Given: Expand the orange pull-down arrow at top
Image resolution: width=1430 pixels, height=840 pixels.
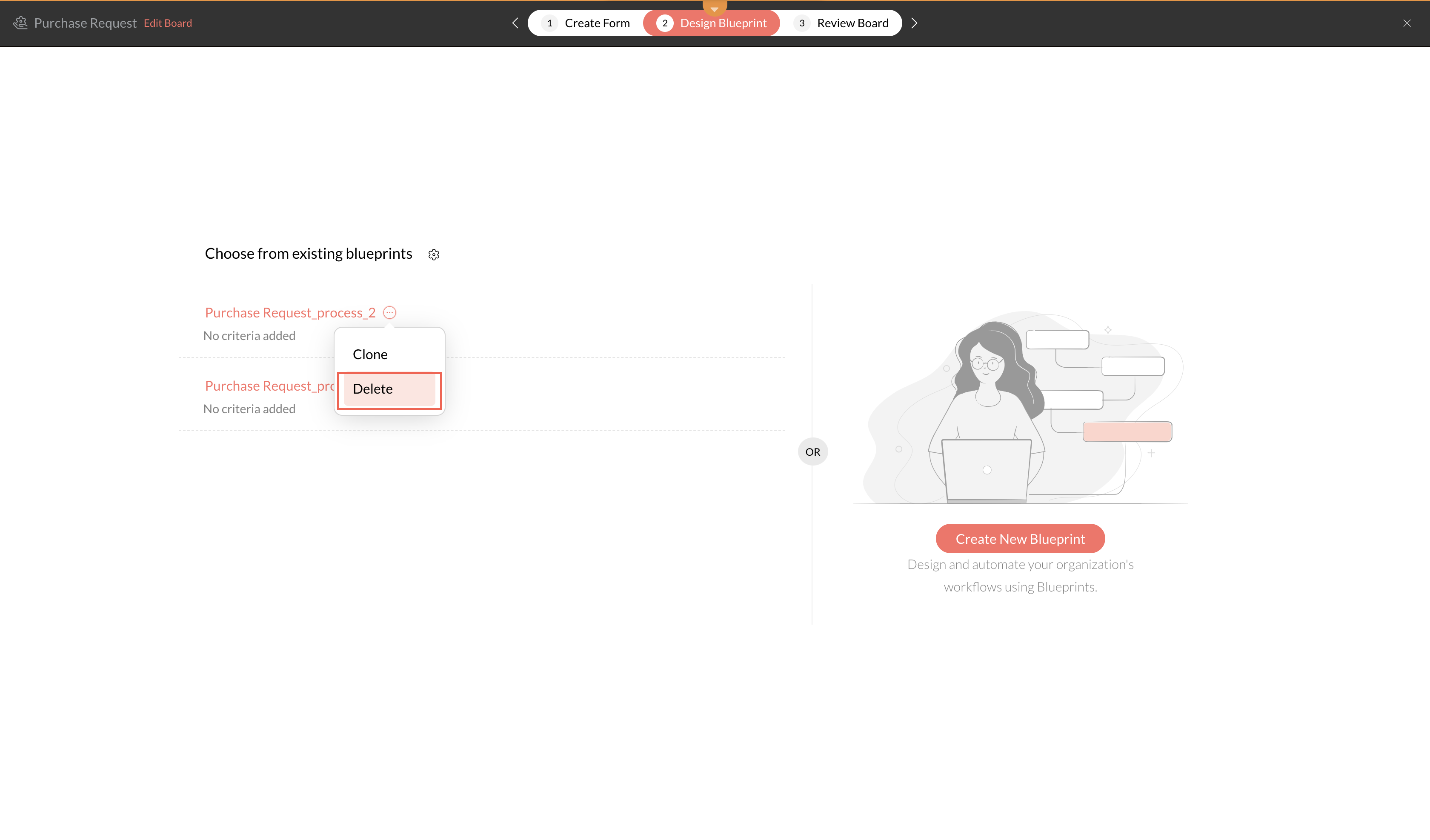Looking at the screenshot, I should [715, 8].
